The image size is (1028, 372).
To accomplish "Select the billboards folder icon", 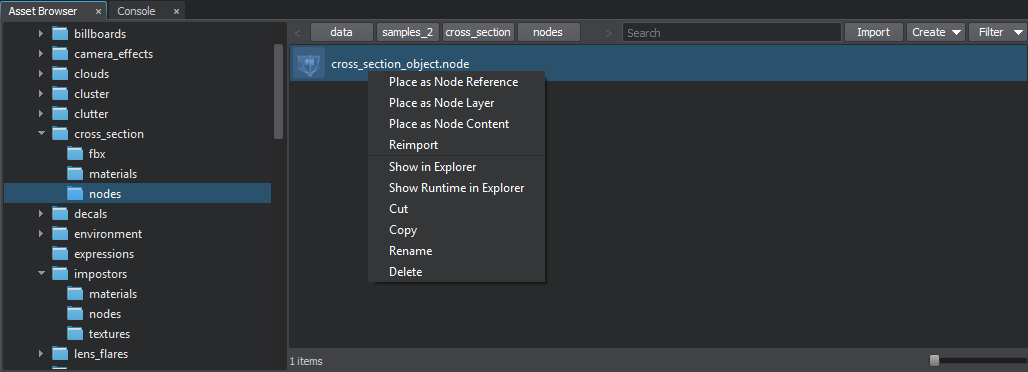I will 60,33.
